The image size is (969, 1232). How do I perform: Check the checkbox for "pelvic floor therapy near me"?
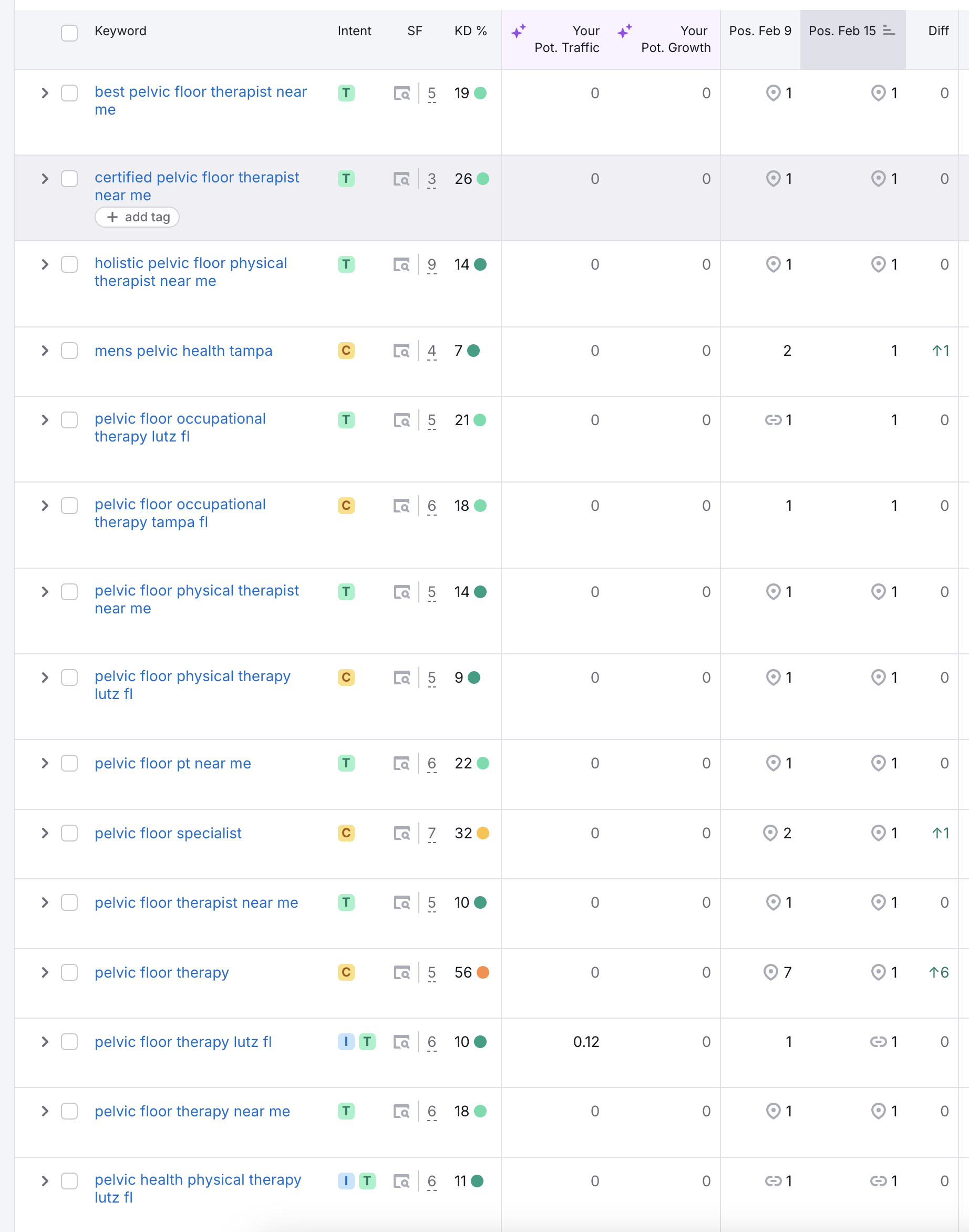(69, 1112)
